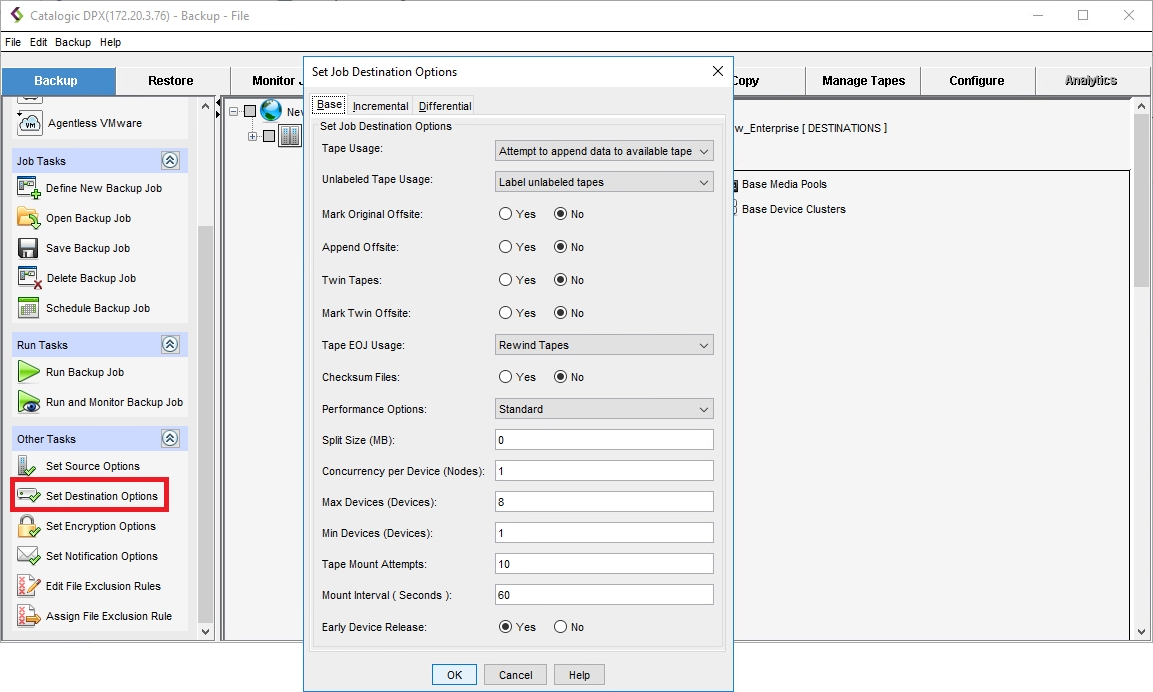
Task: Click the left task panel vertical scrollbar
Action: (x=206, y=400)
